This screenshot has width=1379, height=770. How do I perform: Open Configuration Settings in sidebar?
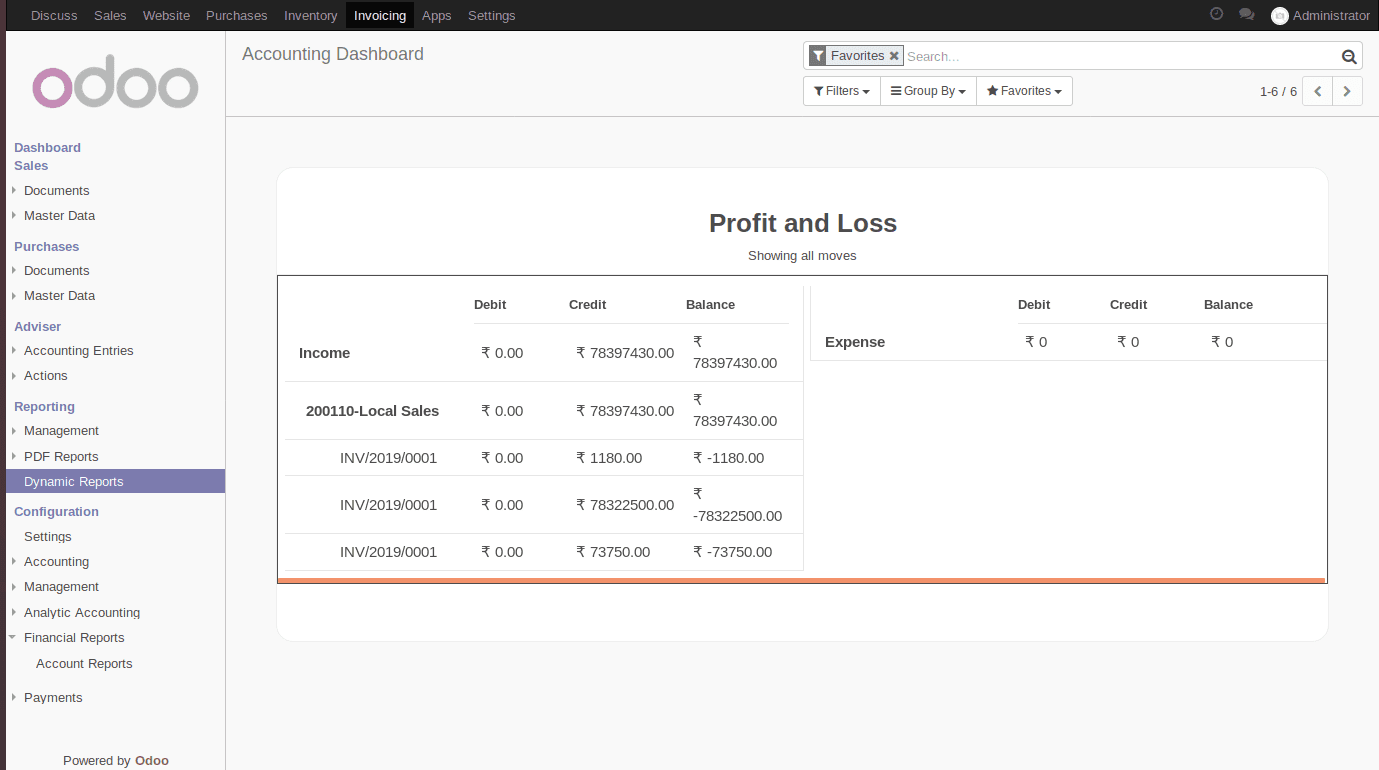tap(48, 536)
